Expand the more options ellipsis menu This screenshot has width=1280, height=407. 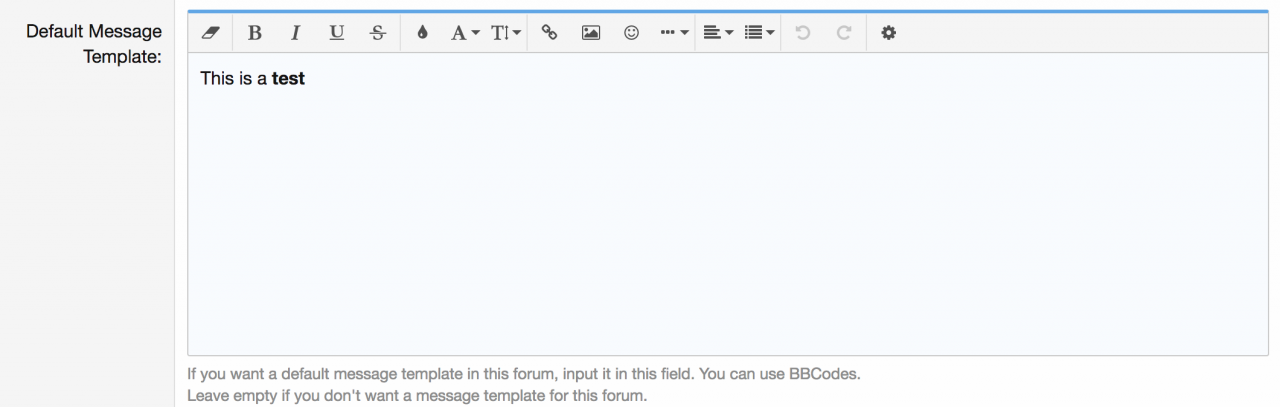[x=674, y=33]
